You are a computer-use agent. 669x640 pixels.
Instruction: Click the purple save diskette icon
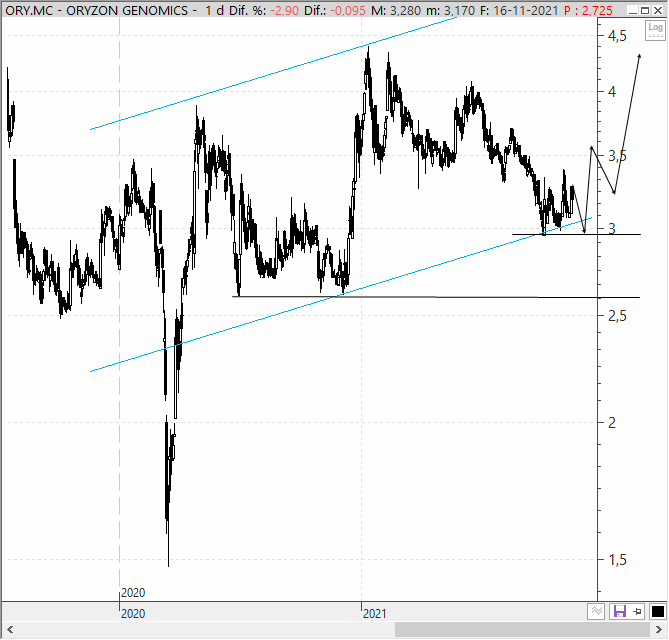(x=619, y=612)
